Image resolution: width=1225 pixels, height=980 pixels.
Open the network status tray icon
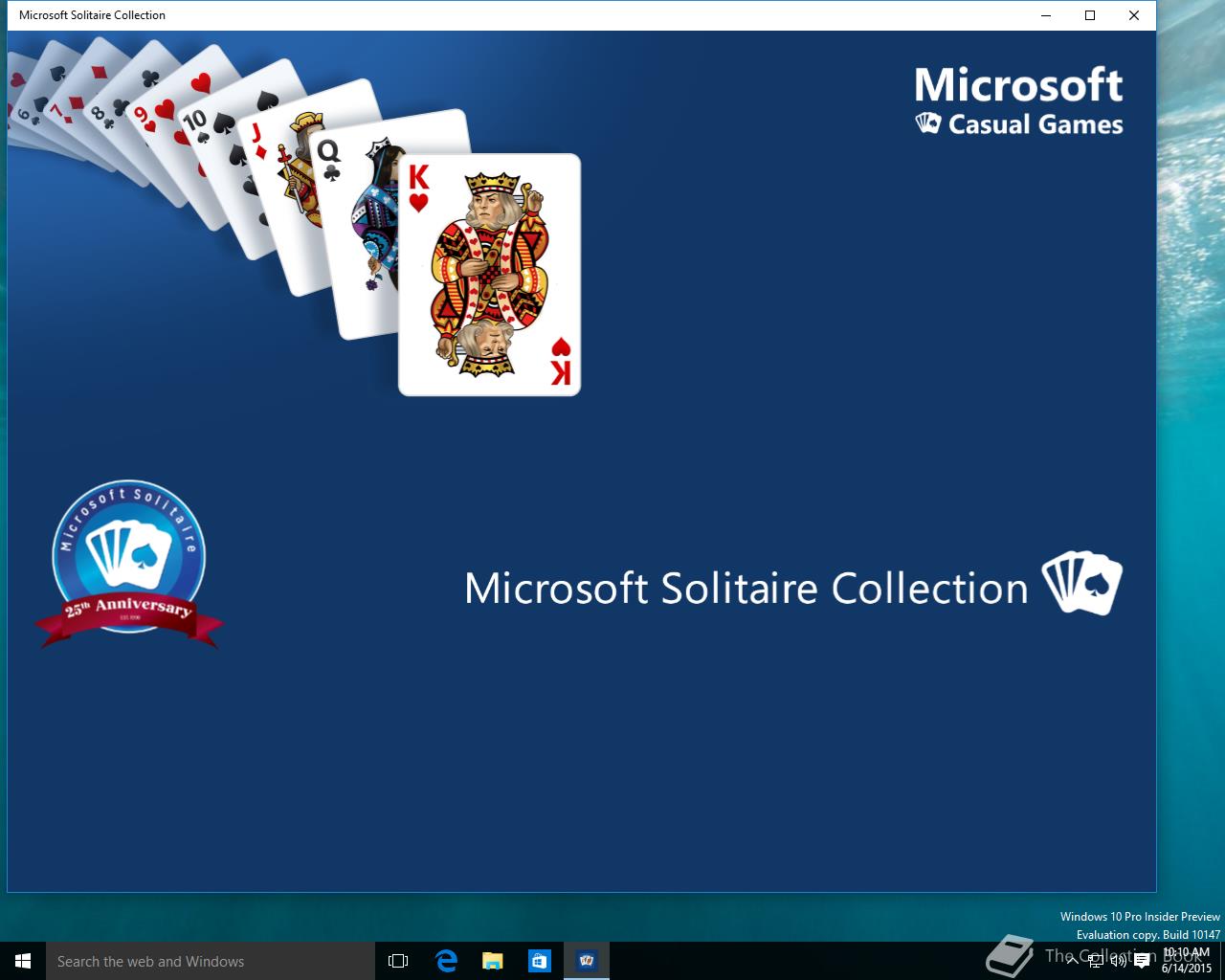(x=1096, y=961)
